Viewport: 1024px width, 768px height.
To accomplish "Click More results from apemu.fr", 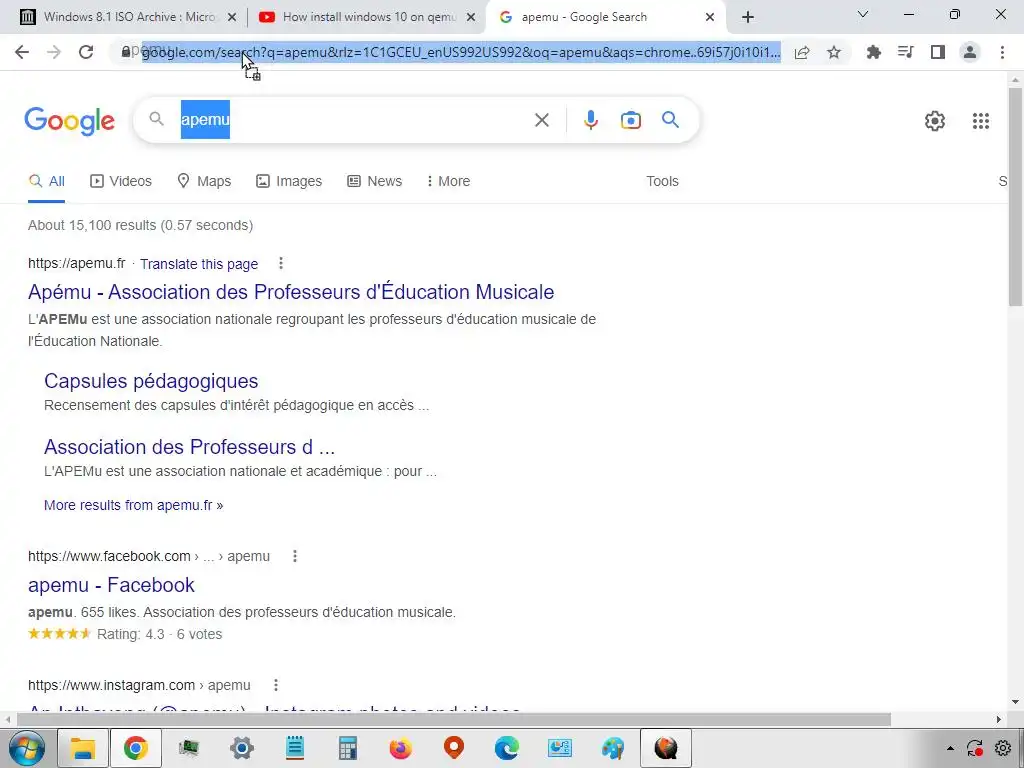I will click(x=133, y=505).
